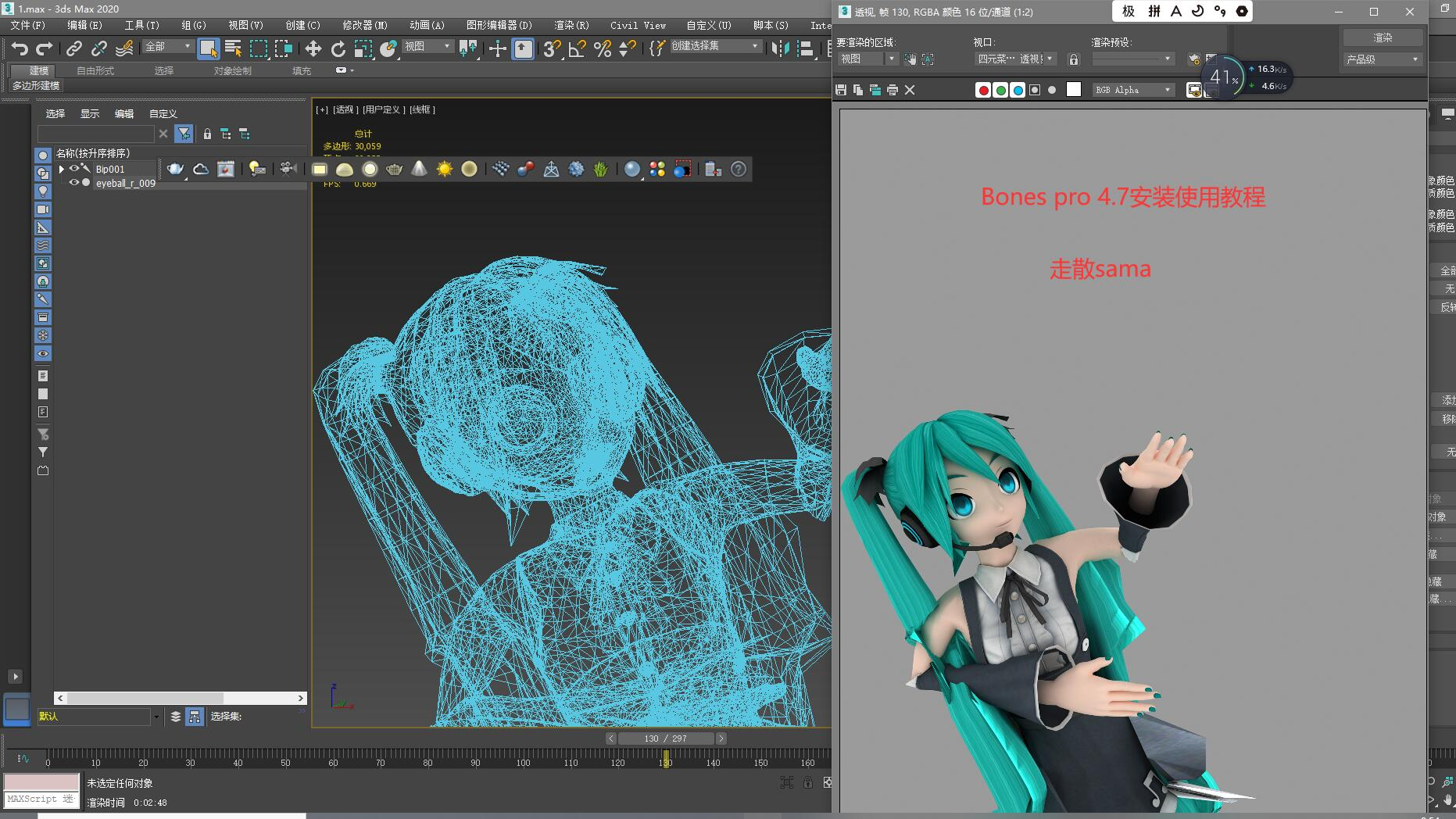
Task: Open the viewport 四元菜… dropdown in render window
Action: click(1016, 59)
